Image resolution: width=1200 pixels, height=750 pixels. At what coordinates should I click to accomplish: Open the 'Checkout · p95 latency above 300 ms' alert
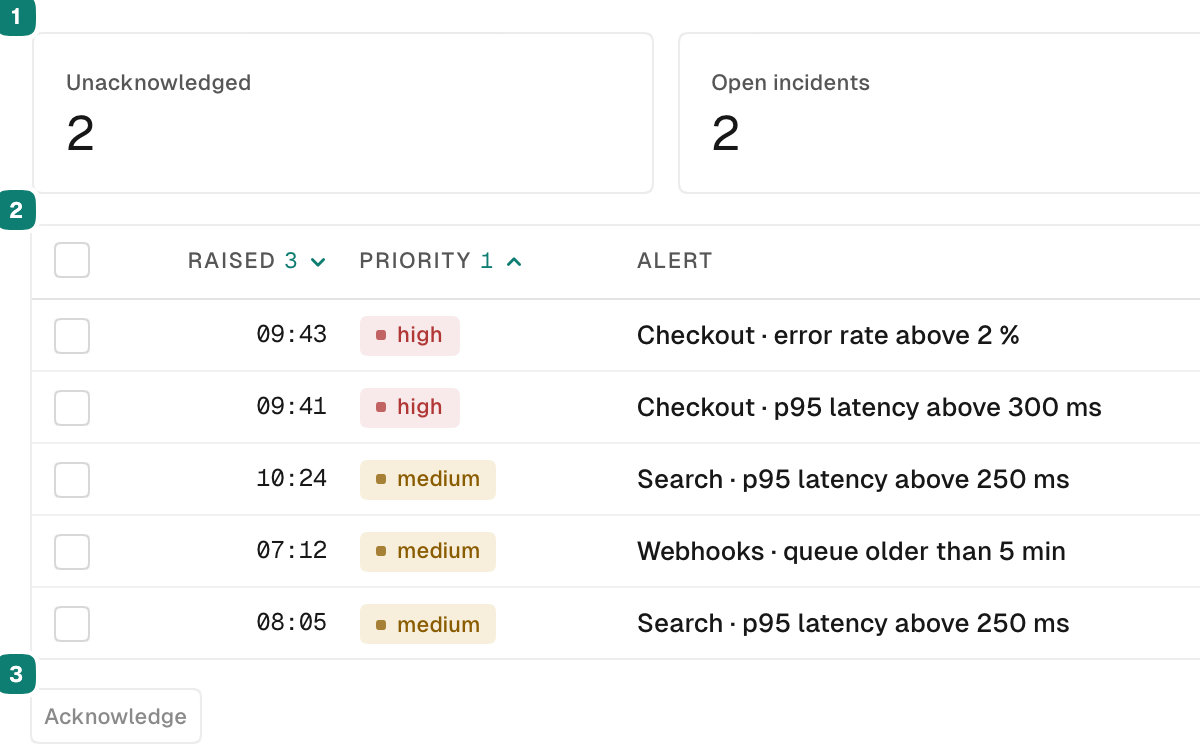tap(869, 408)
